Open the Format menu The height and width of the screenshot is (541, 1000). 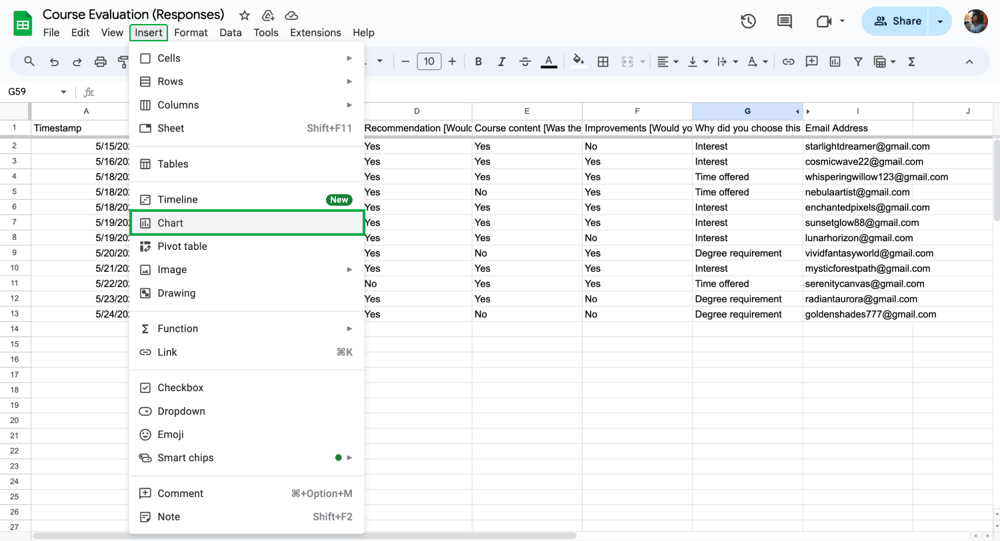coord(190,33)
